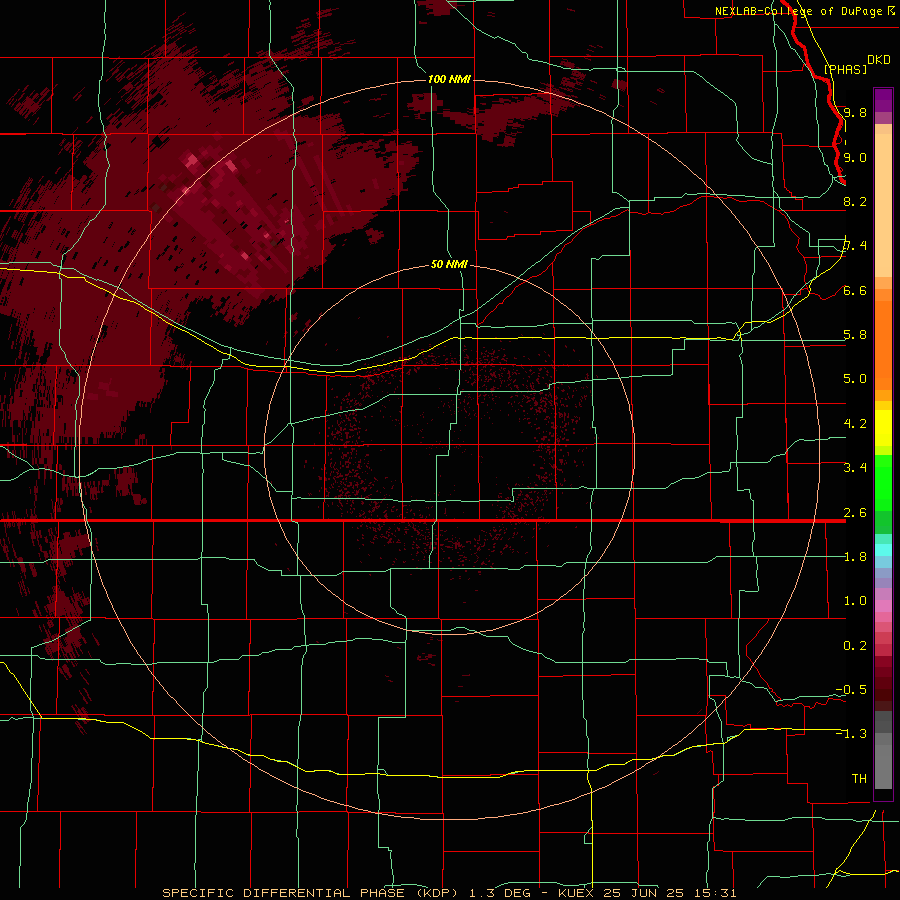Pick the orange segment of the color scale

pos(883,344)
